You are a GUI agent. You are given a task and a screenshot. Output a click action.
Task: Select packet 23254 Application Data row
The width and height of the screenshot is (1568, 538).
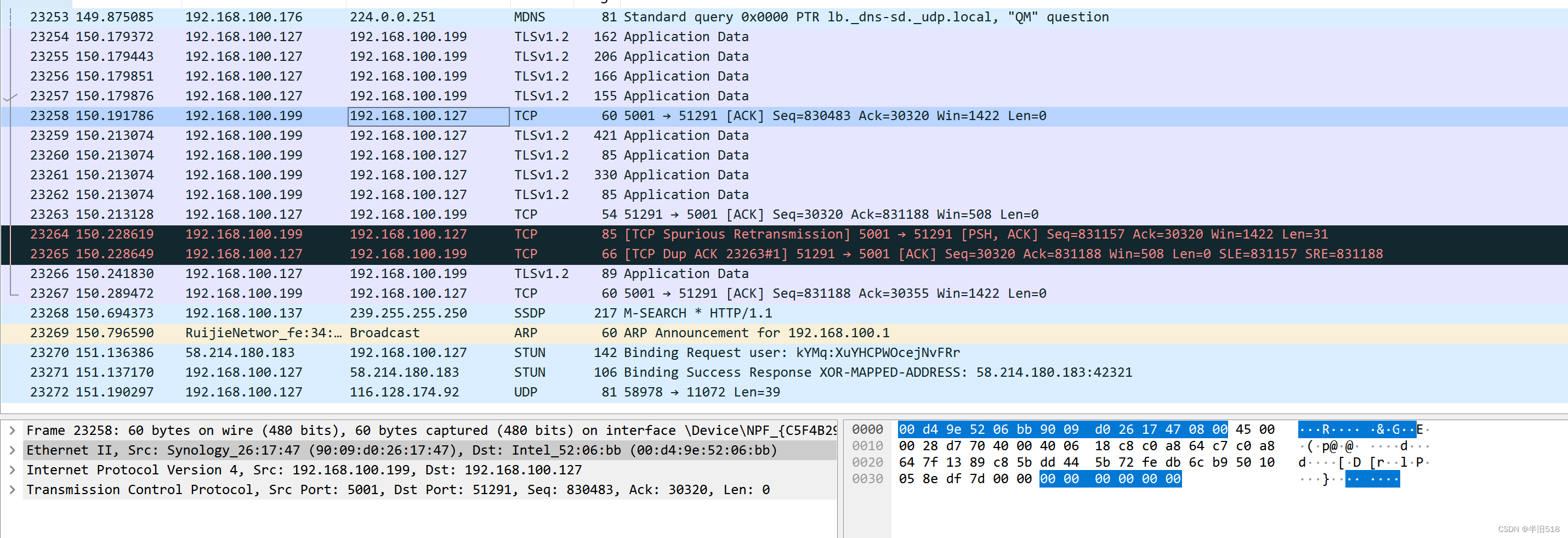784,37
